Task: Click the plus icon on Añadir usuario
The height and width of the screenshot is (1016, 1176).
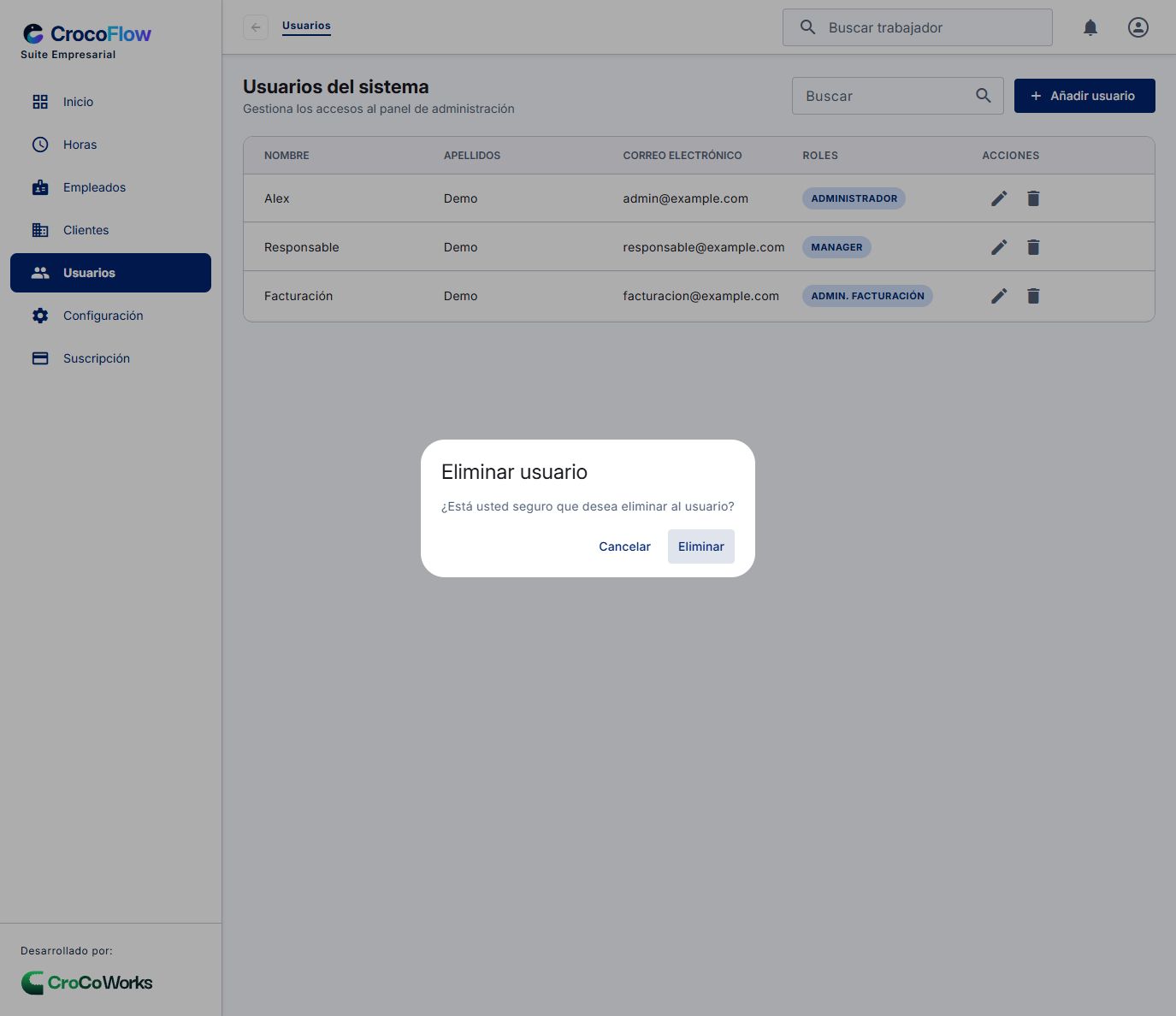Action: point(1036,96)
